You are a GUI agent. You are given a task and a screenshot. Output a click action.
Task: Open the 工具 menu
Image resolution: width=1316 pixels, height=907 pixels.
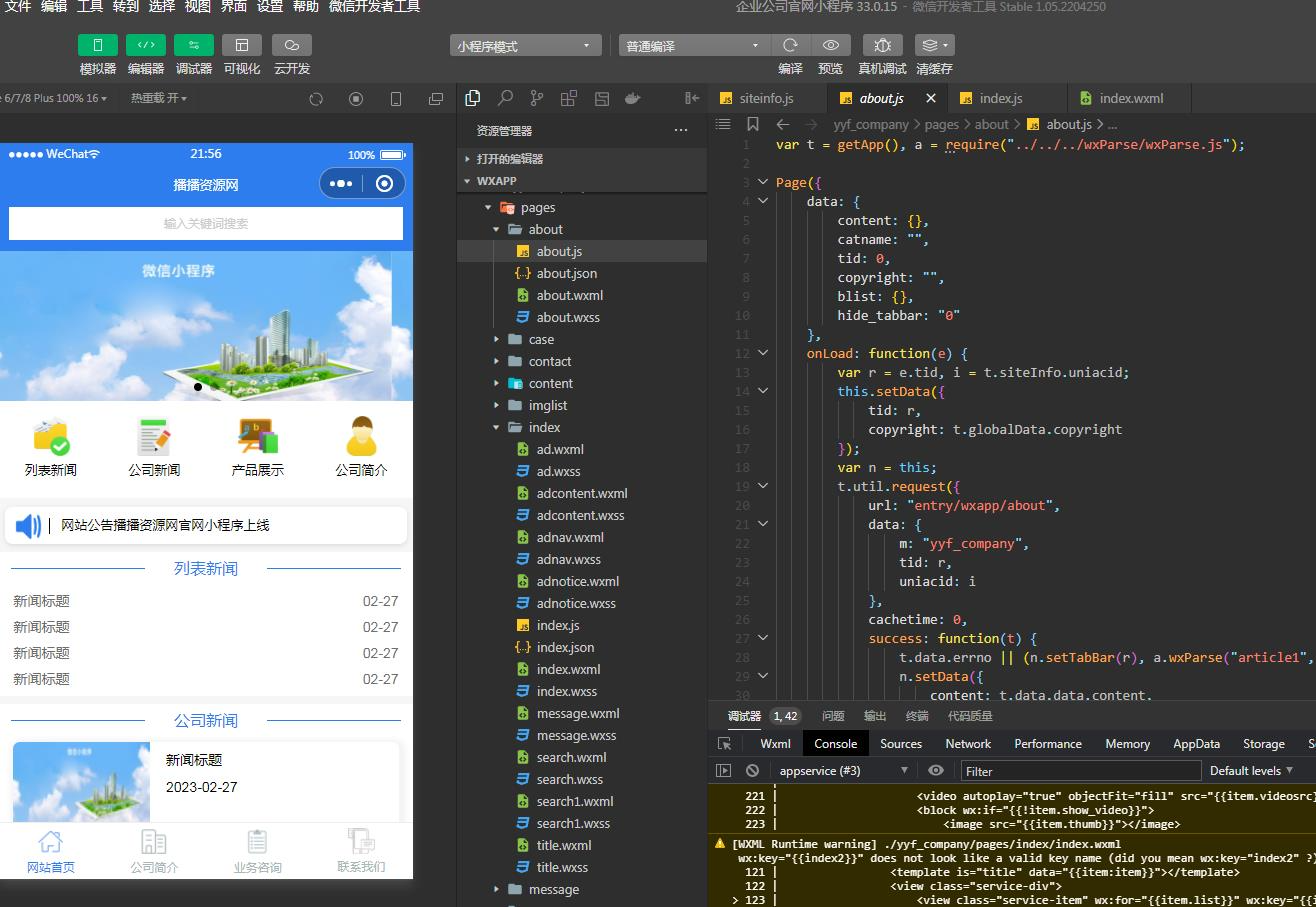90,7
